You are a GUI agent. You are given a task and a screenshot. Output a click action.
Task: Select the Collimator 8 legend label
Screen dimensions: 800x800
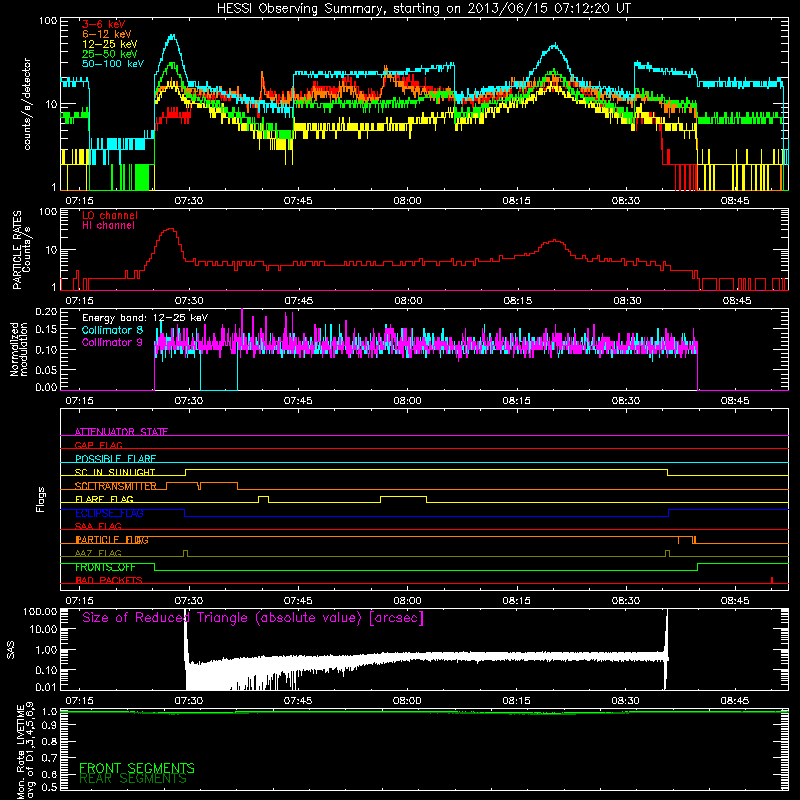click(x=112, y=330)
